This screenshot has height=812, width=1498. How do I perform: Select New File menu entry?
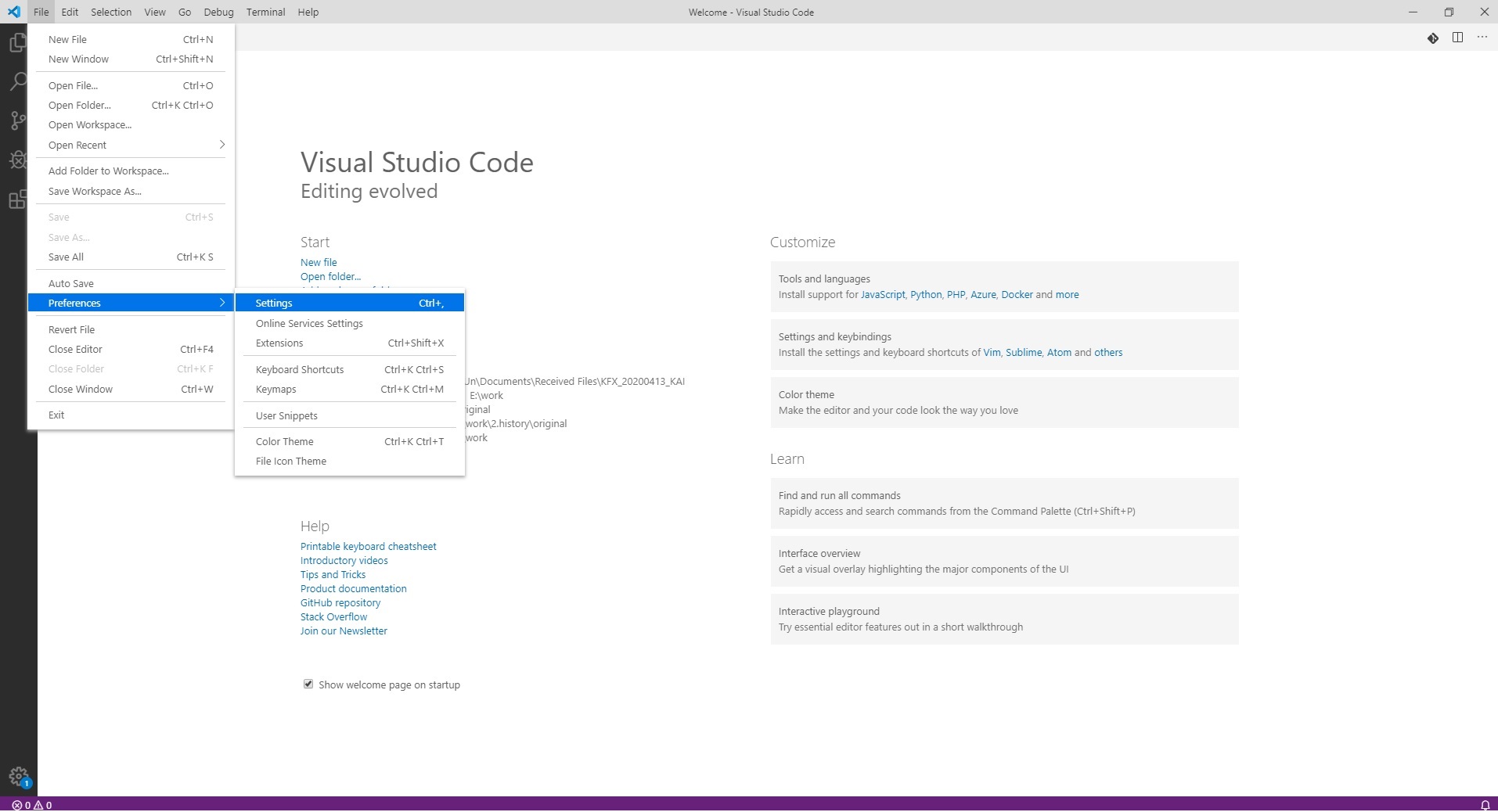[x=131, y=39]
